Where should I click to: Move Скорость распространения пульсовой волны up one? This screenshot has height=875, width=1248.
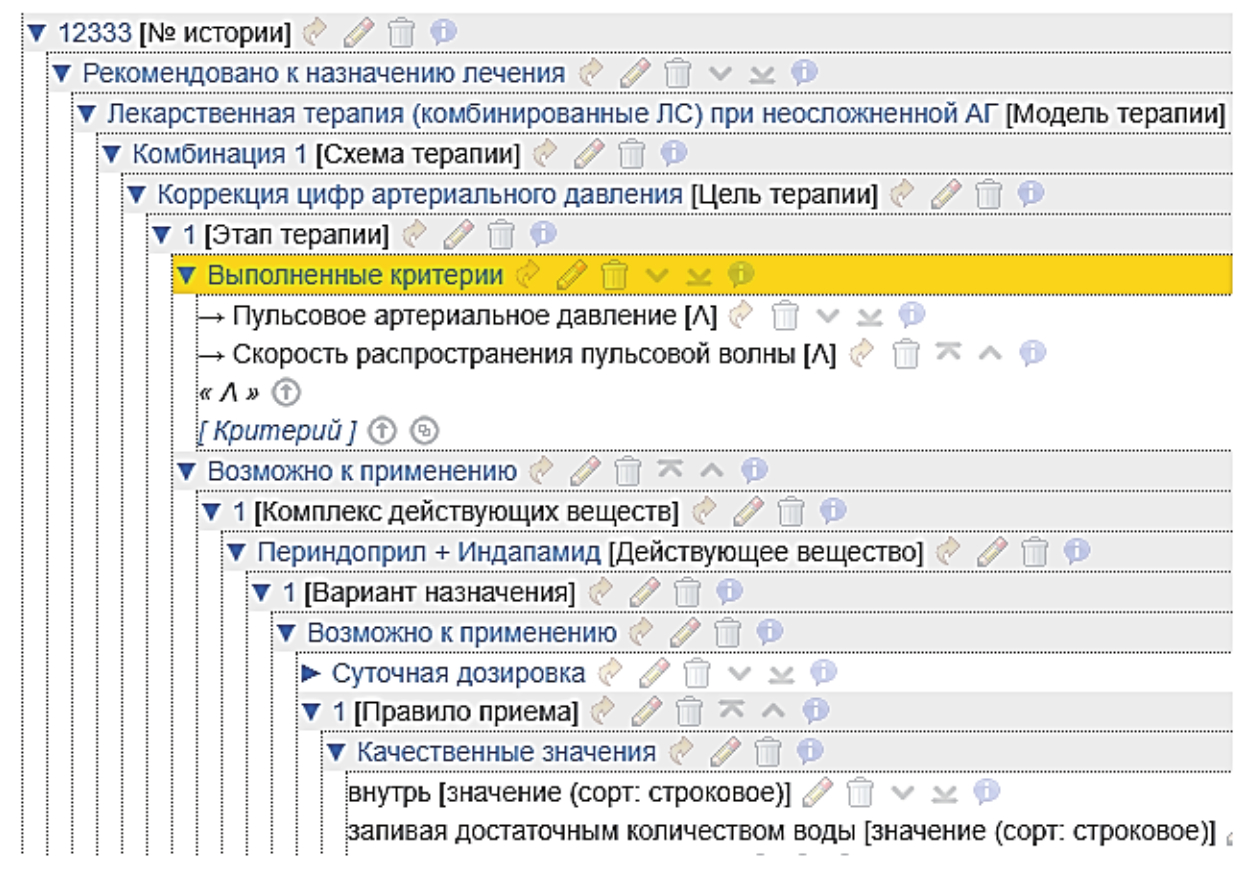(x=989, y=352)
